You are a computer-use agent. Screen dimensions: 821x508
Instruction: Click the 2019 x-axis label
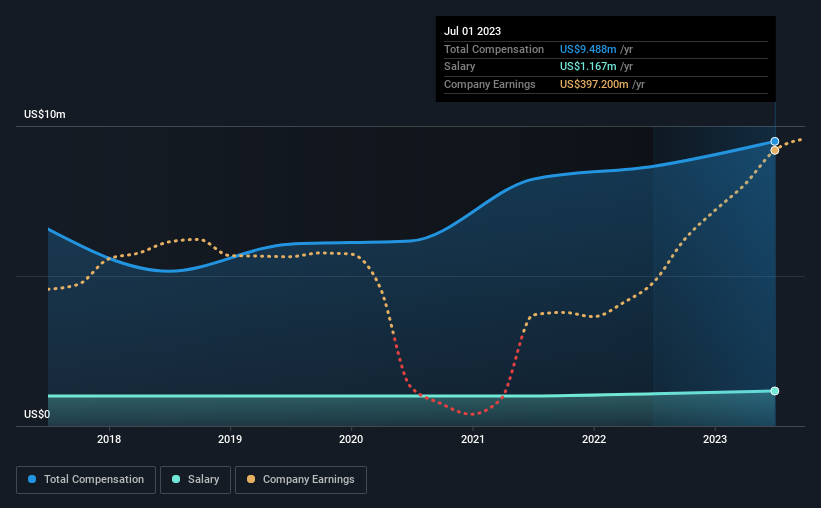coord(230,439)
